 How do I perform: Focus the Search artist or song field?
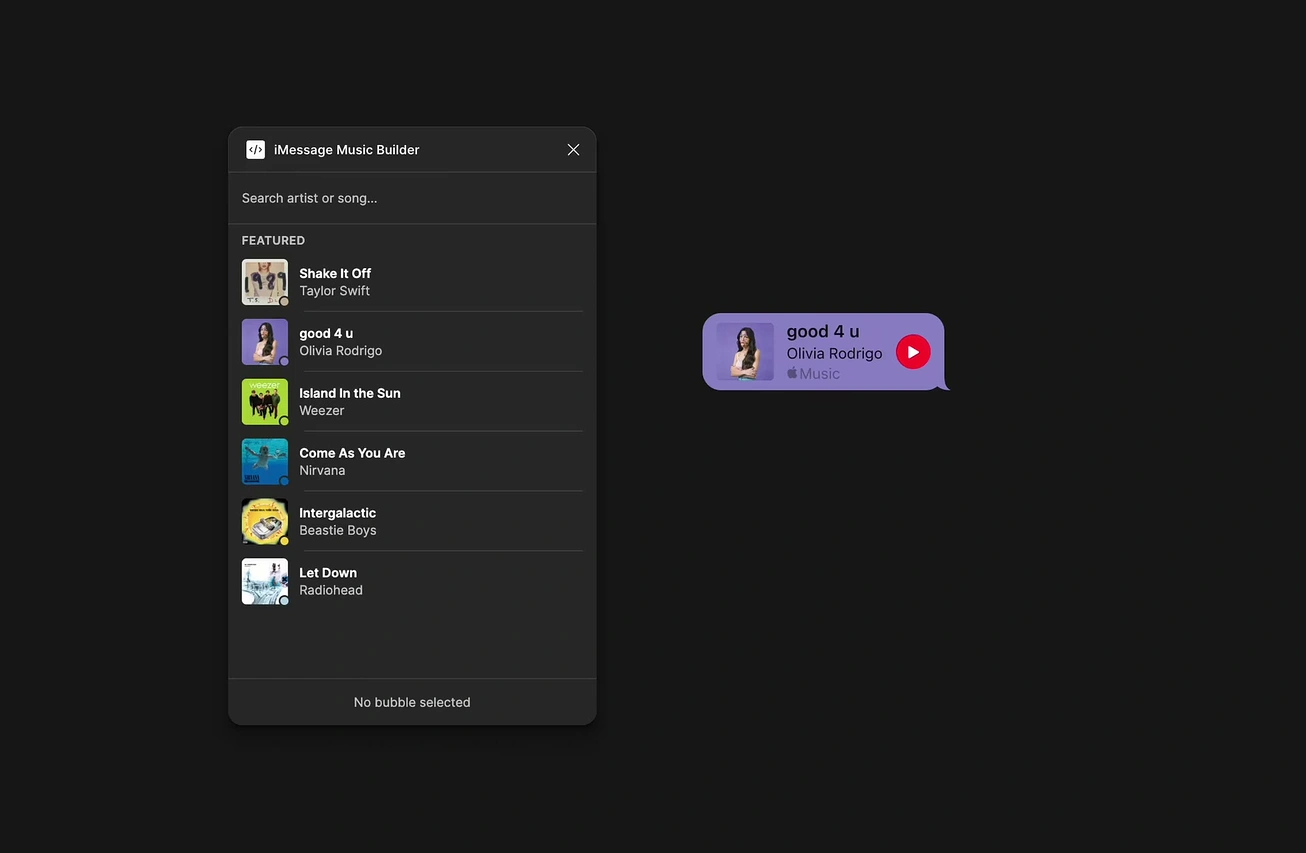click(412, 198)
